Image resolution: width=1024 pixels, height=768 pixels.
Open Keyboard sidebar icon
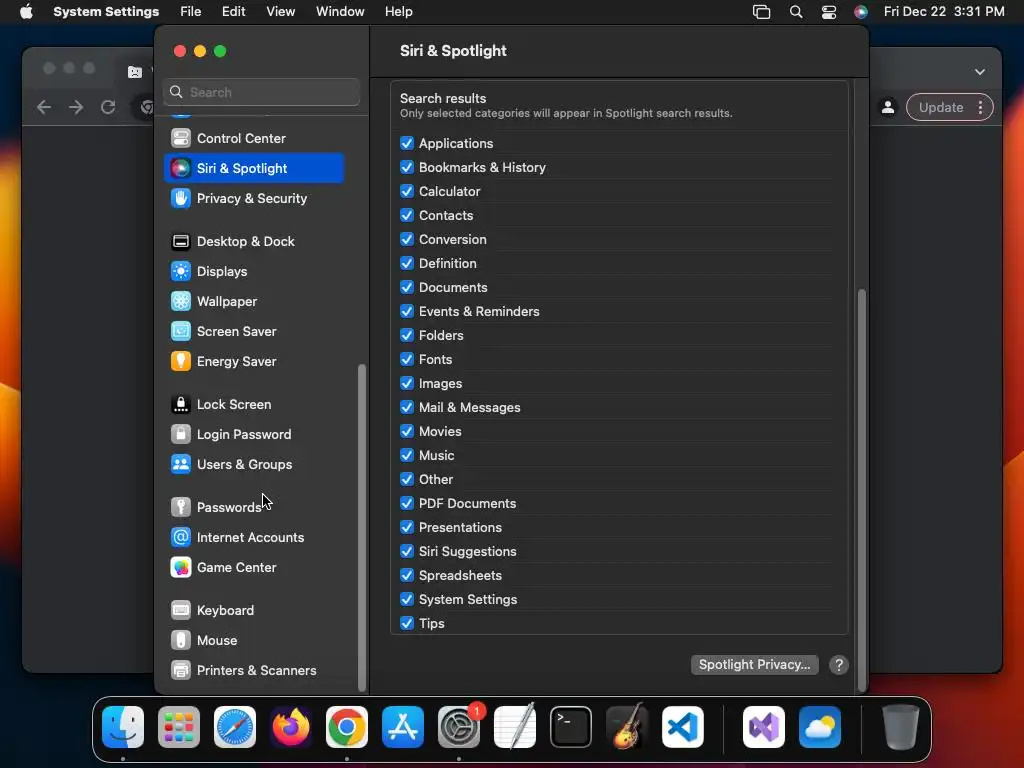(181, 611)
